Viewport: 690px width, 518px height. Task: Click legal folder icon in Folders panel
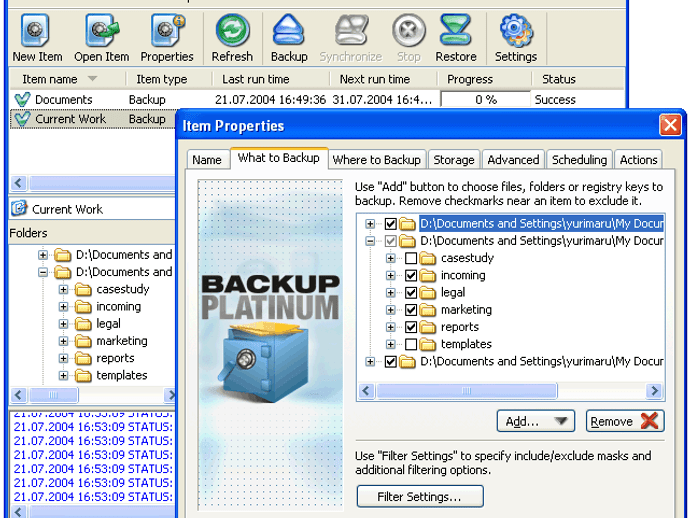83,324
